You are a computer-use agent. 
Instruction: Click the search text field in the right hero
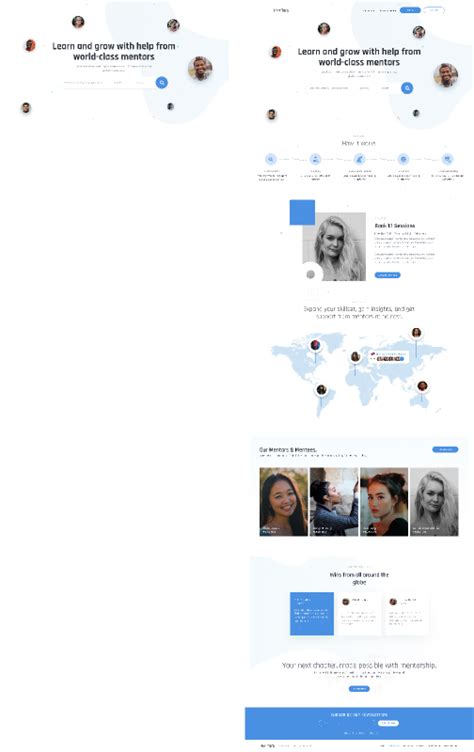tap(329, 88)
